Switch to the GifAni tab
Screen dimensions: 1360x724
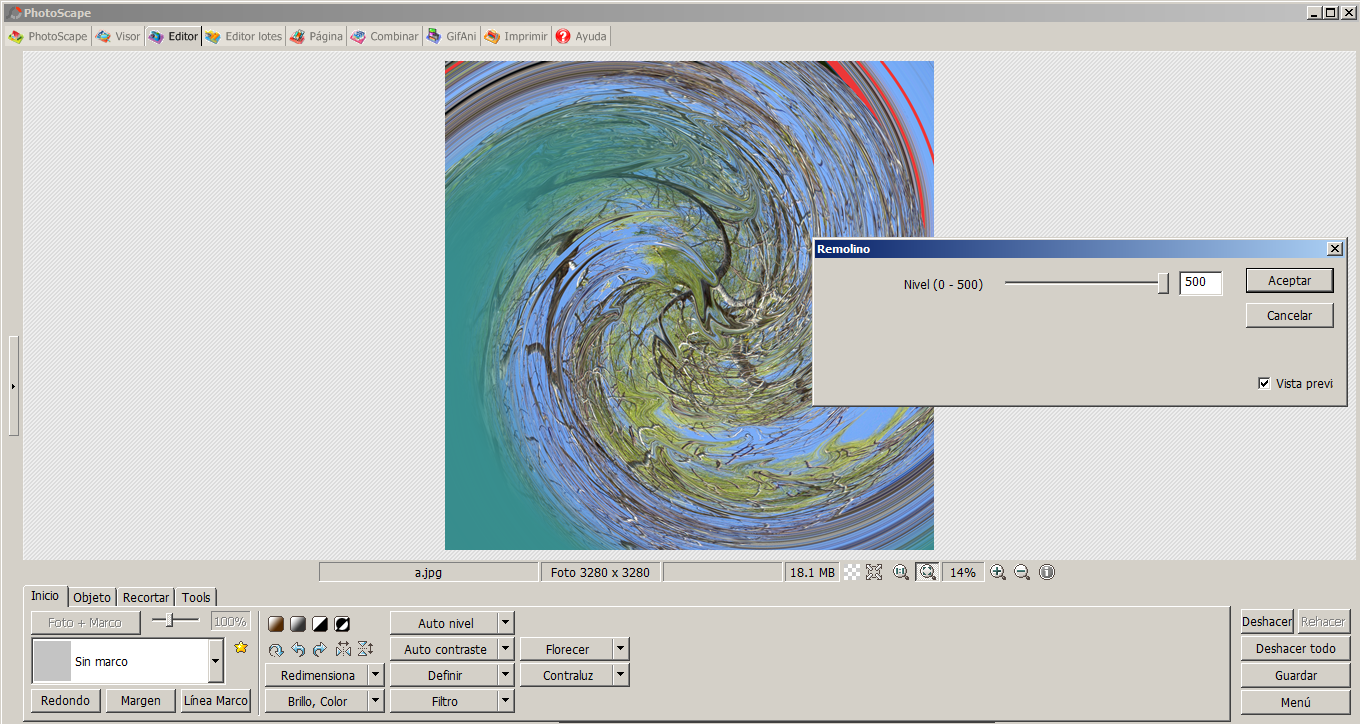(x=451, y=36)
